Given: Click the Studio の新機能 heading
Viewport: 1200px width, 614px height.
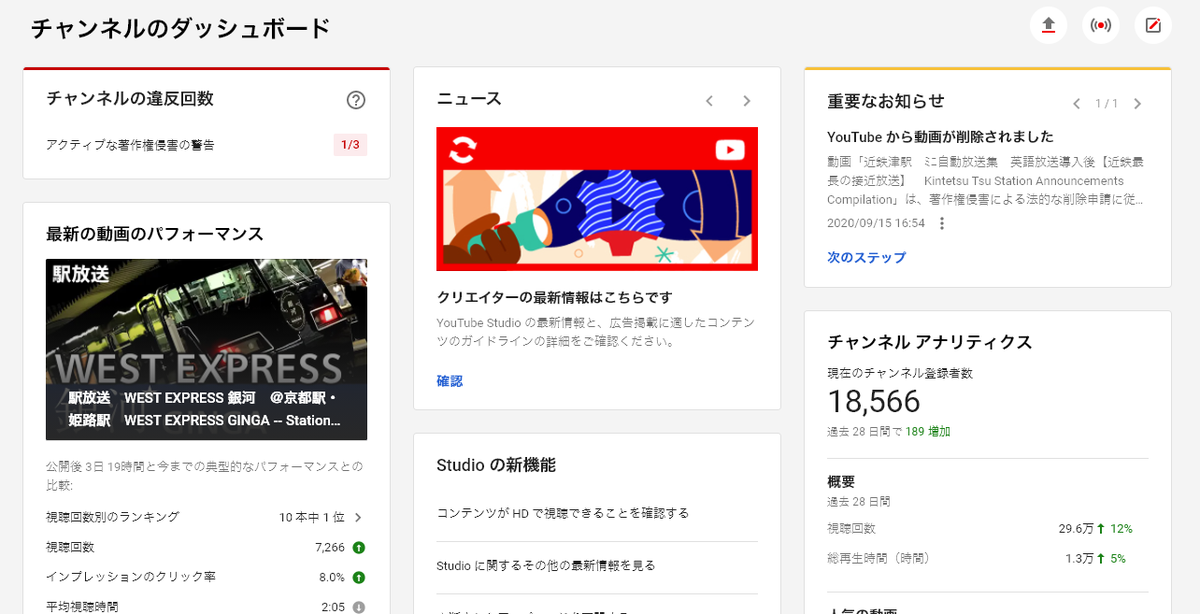Looking at the screenshot, I should tap(496, 465).
